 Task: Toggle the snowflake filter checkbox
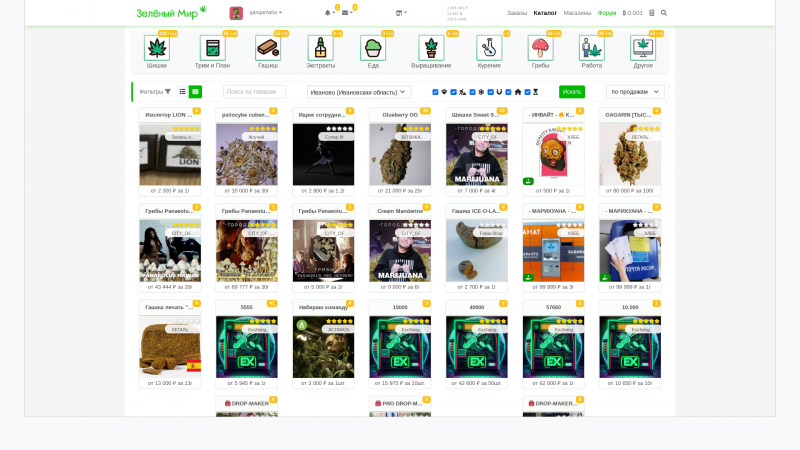[472, 92]
